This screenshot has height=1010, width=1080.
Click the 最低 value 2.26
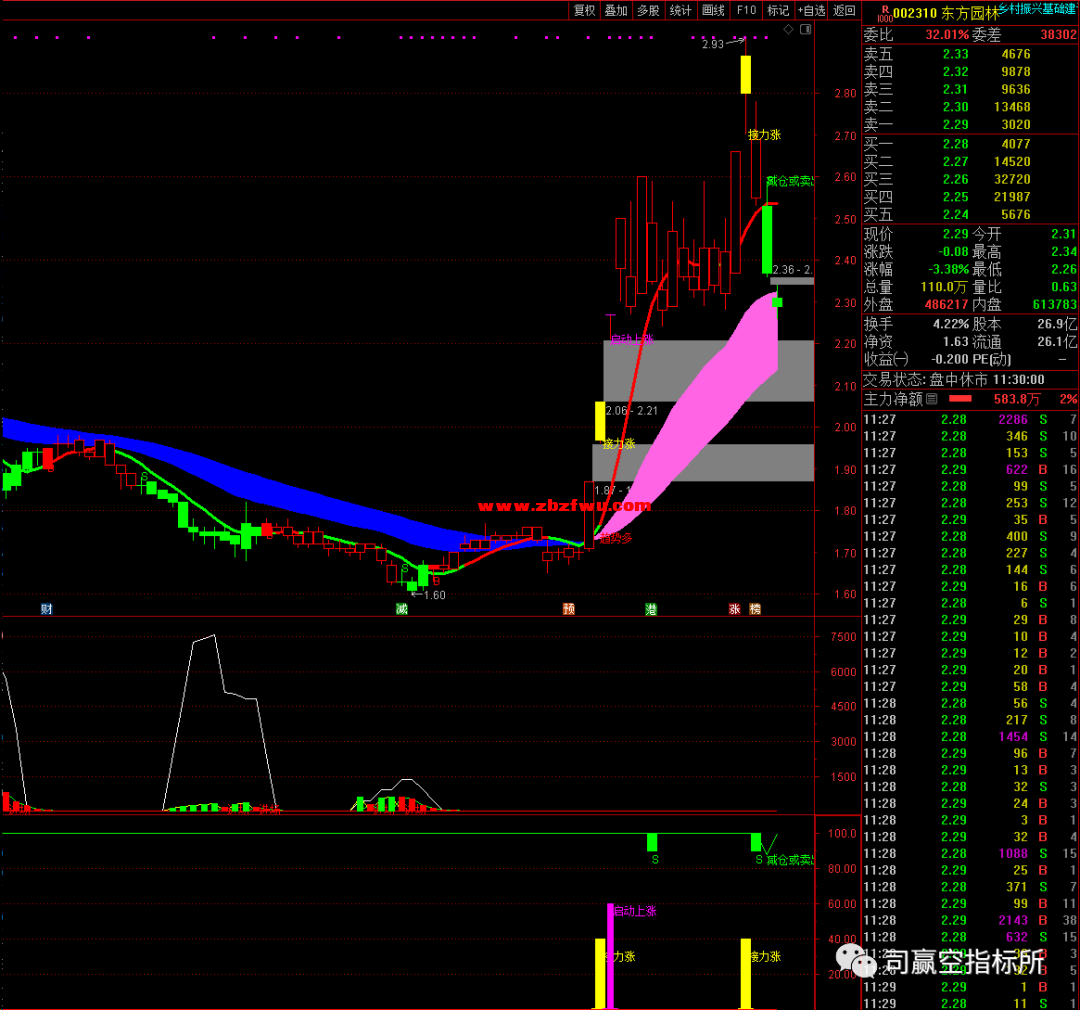1063,269
